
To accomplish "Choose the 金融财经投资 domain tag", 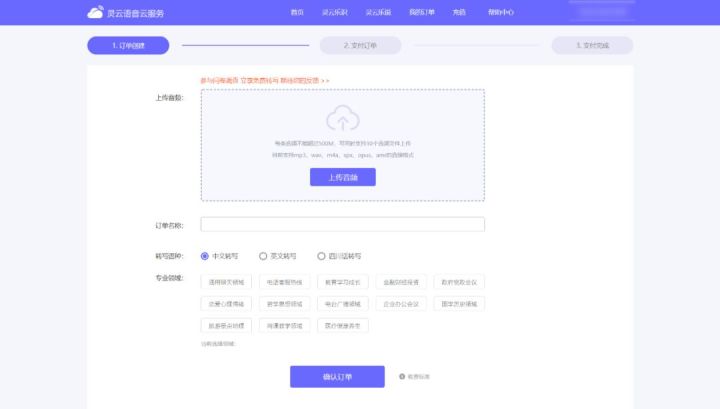I will 401,281.
